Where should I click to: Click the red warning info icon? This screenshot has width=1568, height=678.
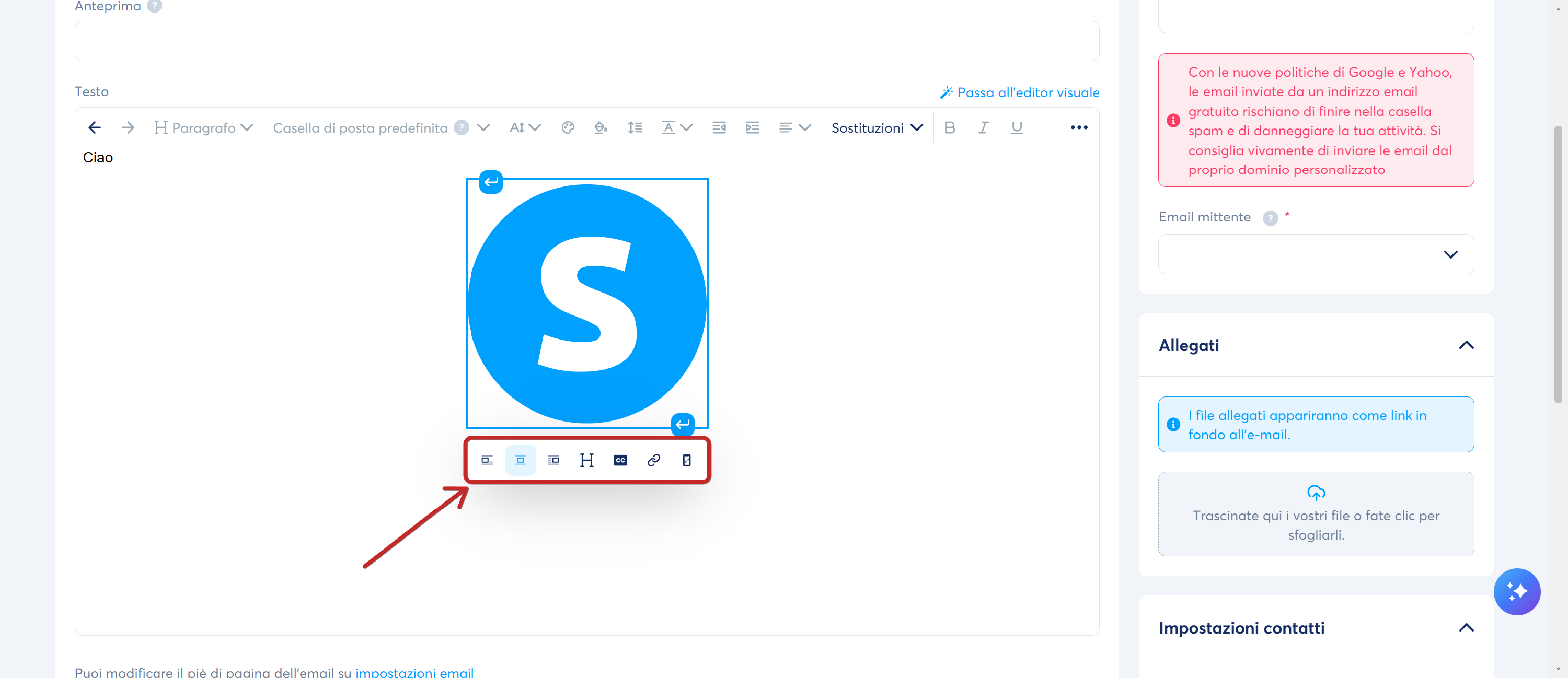[x=1173, y=120]
